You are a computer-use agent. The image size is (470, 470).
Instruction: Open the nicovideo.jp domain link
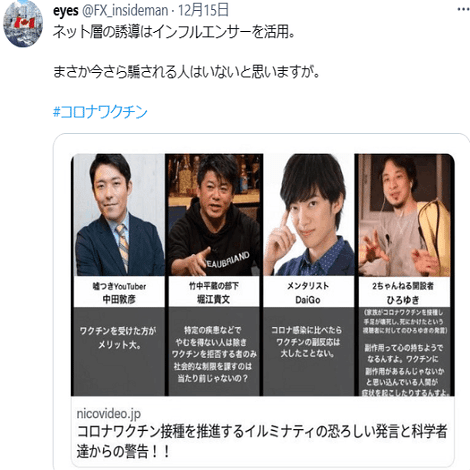[109, 414]
